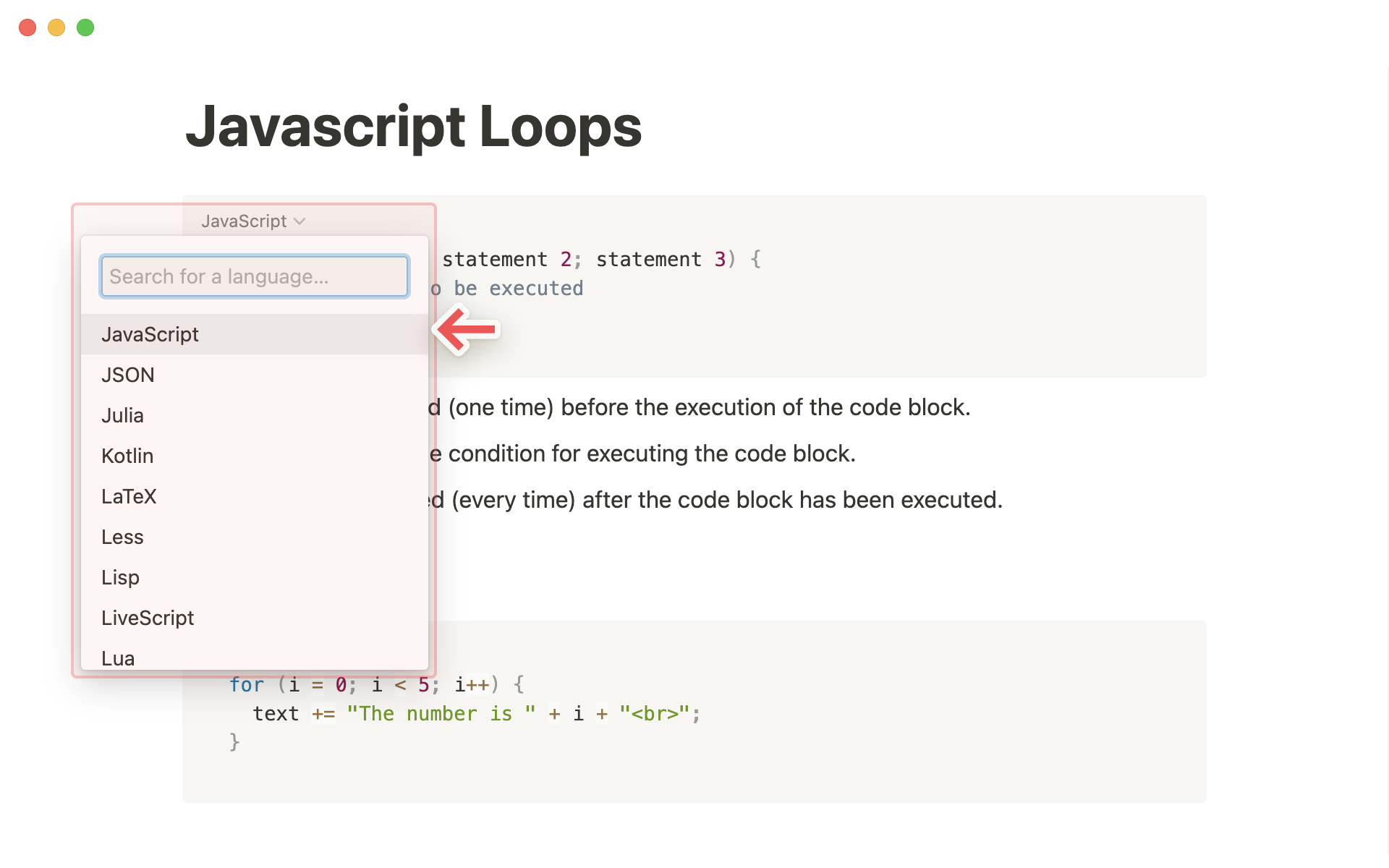The image size is (1389, 868).
Task: Select Lua from language list
Action: (117, 657)
